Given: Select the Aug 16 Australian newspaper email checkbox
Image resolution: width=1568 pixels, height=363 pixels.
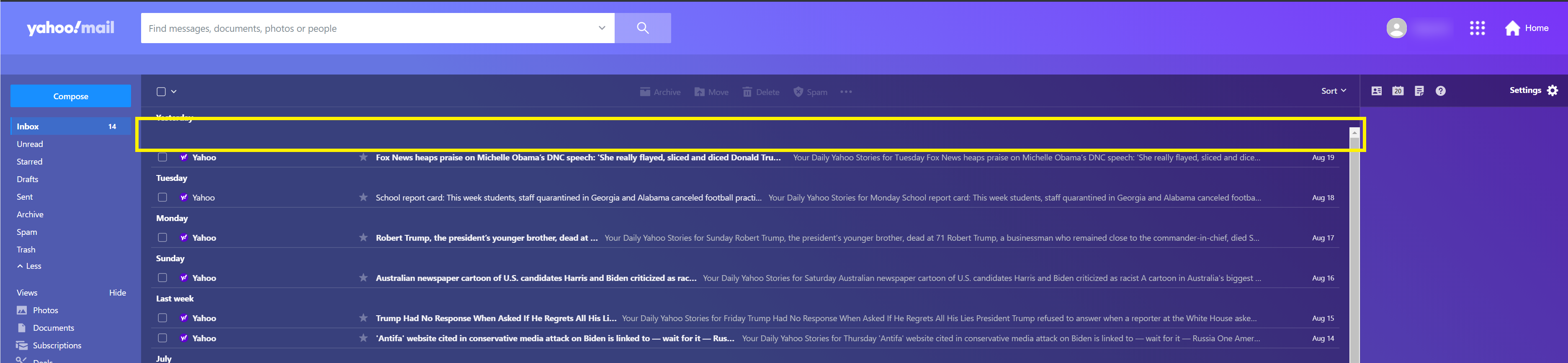Looking at the screenshot, I should [162, 278].
